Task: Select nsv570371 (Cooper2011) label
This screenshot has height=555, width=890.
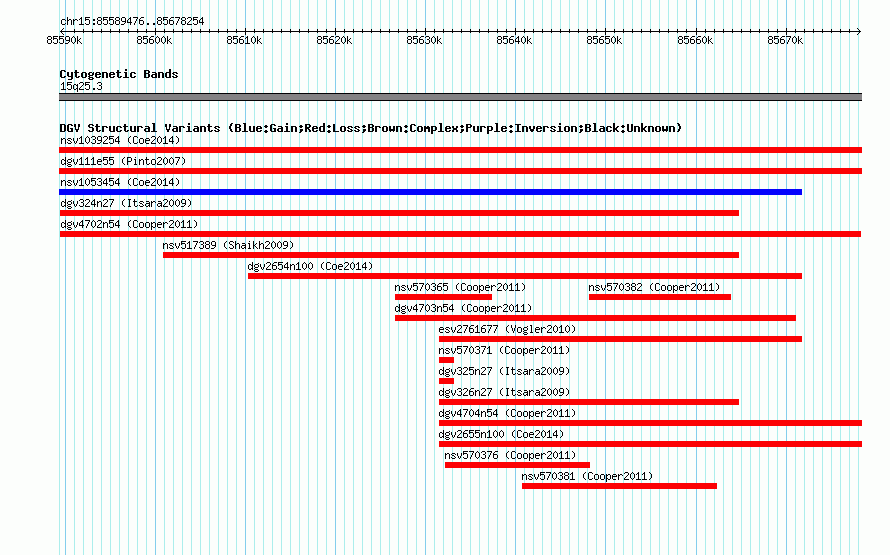Action: (504, 350)
